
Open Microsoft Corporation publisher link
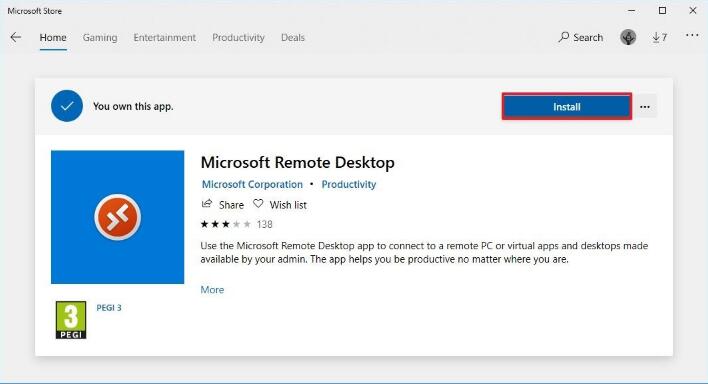(x=252, y=184)
